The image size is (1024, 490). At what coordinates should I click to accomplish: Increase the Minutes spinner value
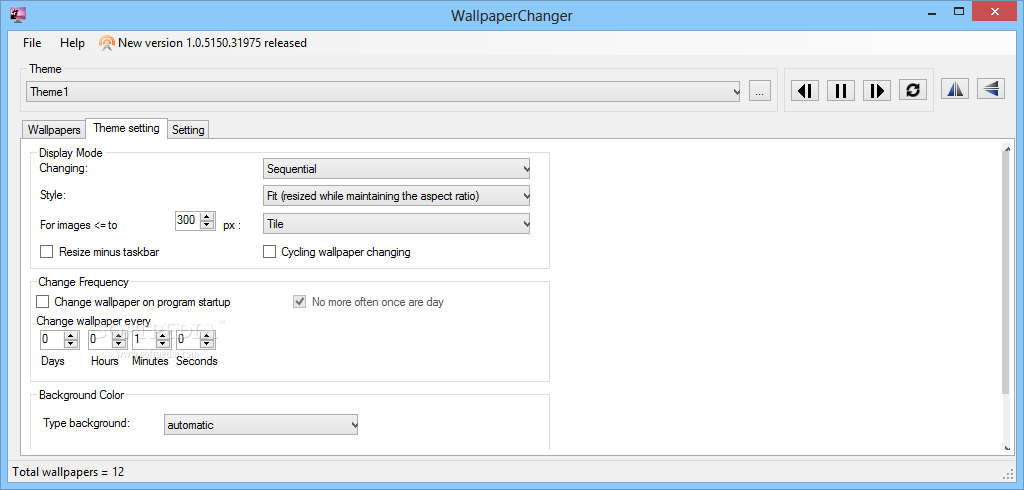tap(163, 336)
